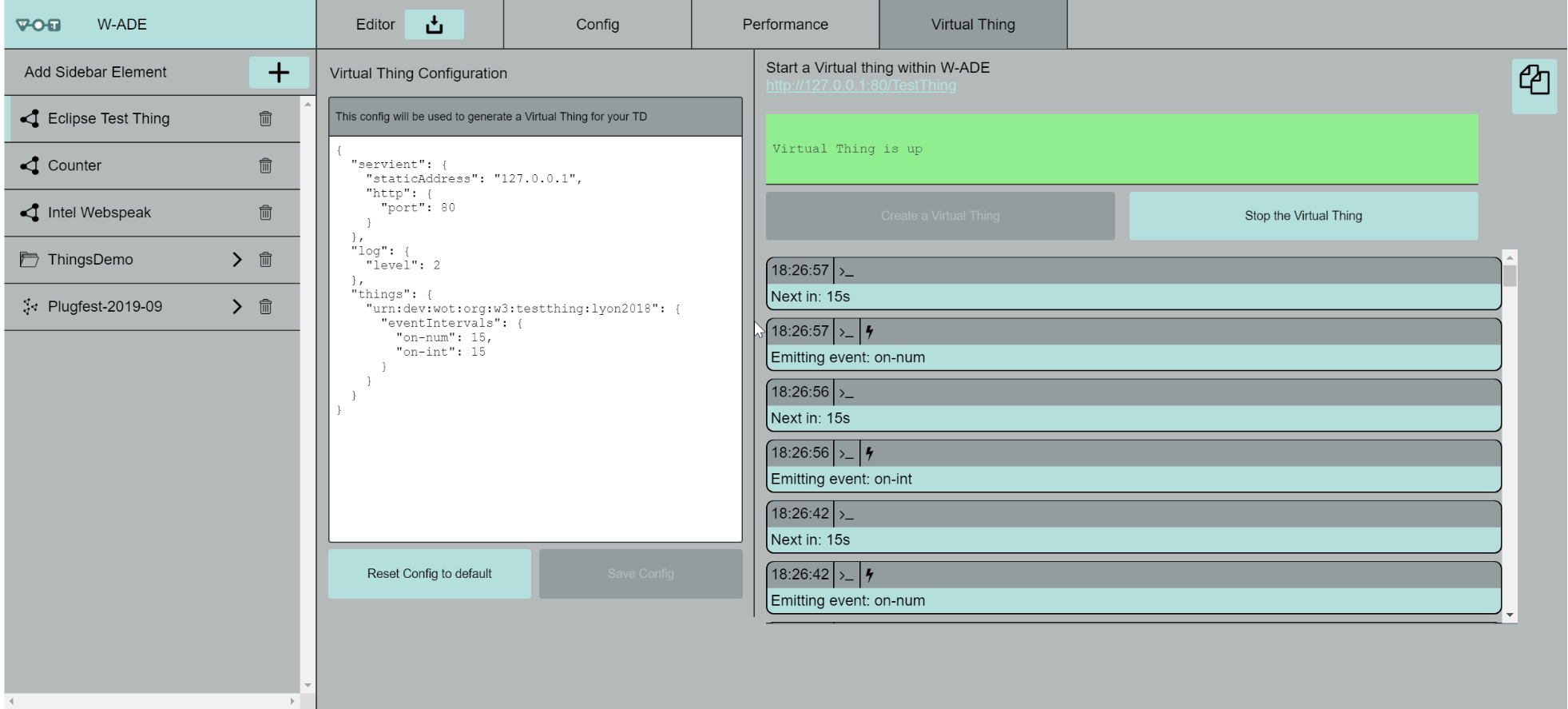The height and width of the screenshot is (709, 1568).
Task: Click inside the JSON config editor
Action: (535, 339)
